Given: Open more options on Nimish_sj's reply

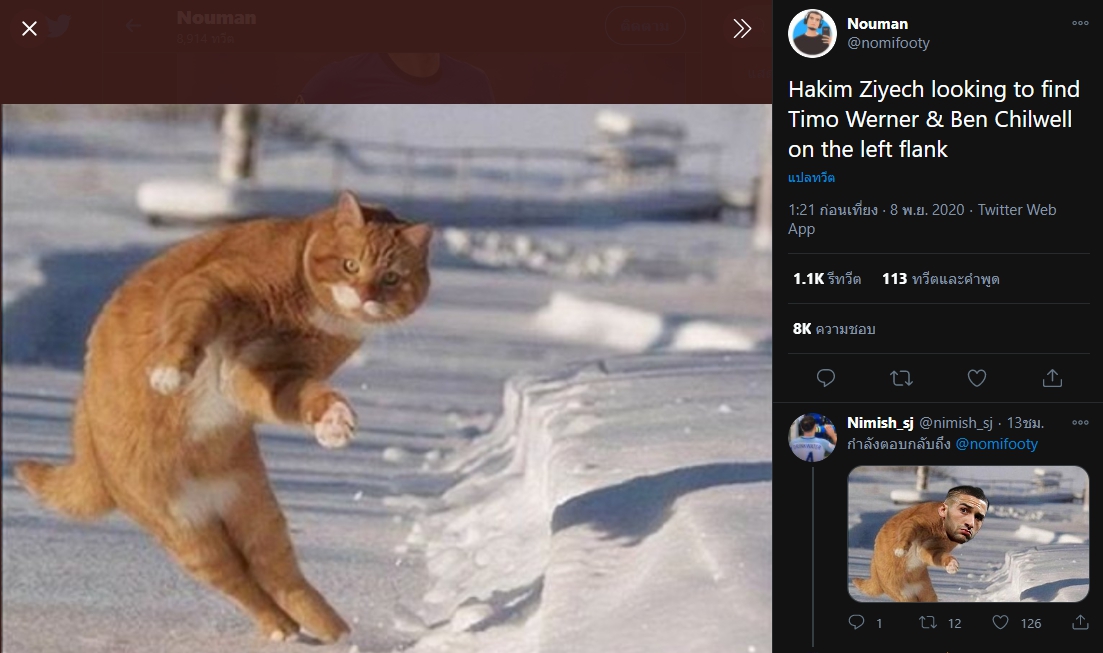Looking at the screenshot, I should [x=1080, y=423].
